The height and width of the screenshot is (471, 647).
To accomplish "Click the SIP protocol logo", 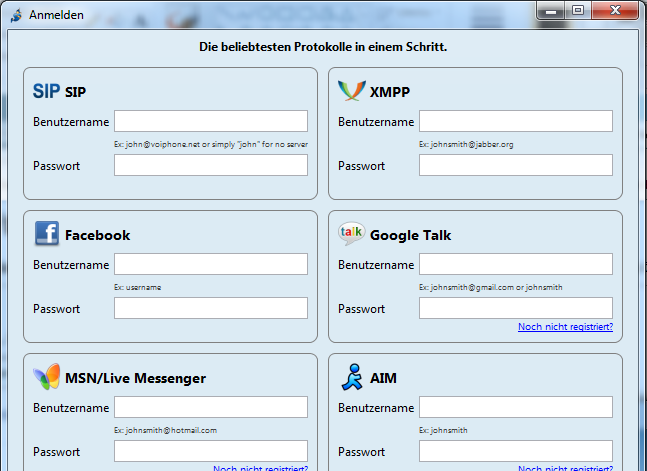I will (46, 91).
